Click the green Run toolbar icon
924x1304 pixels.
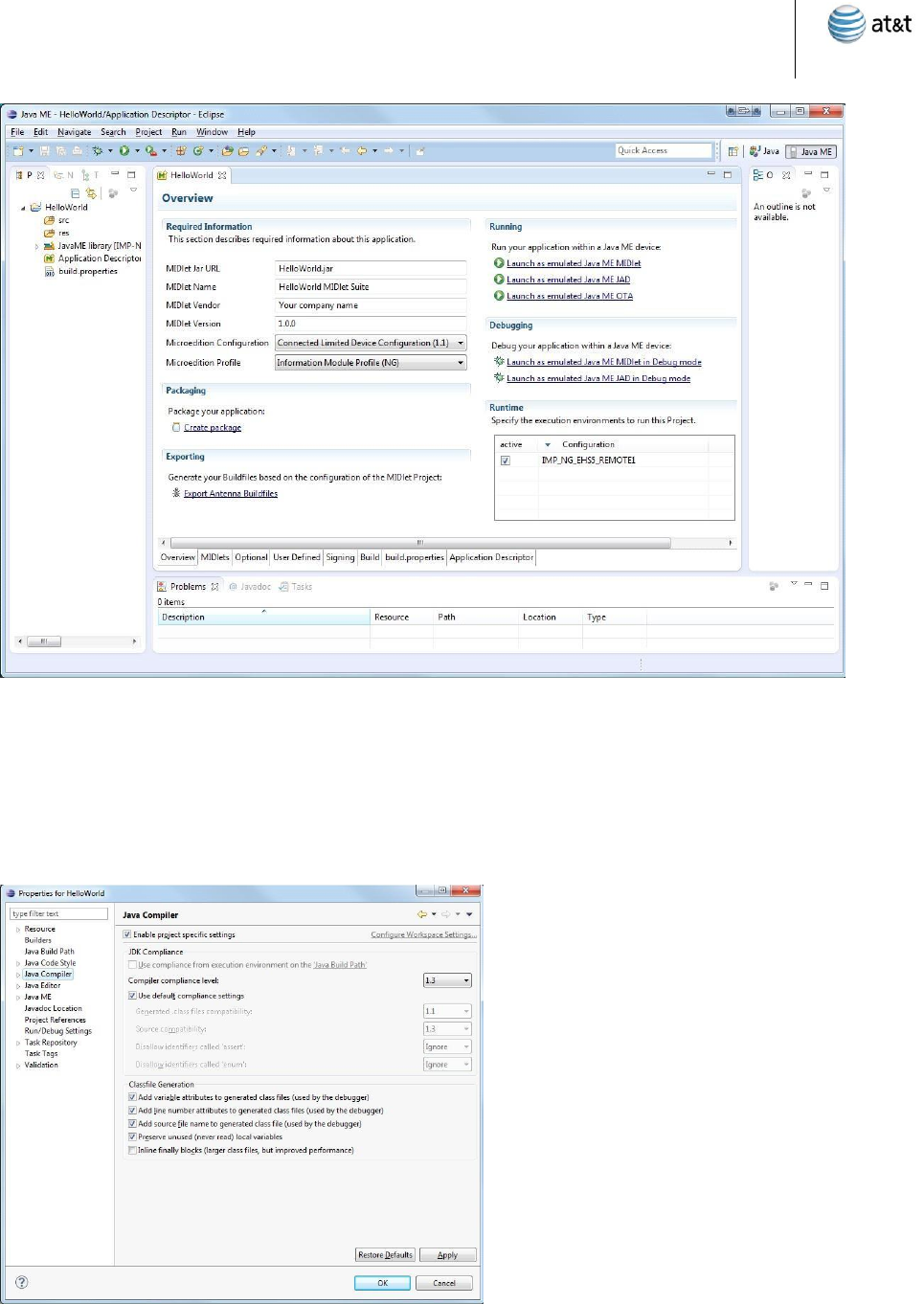point(124,150)
